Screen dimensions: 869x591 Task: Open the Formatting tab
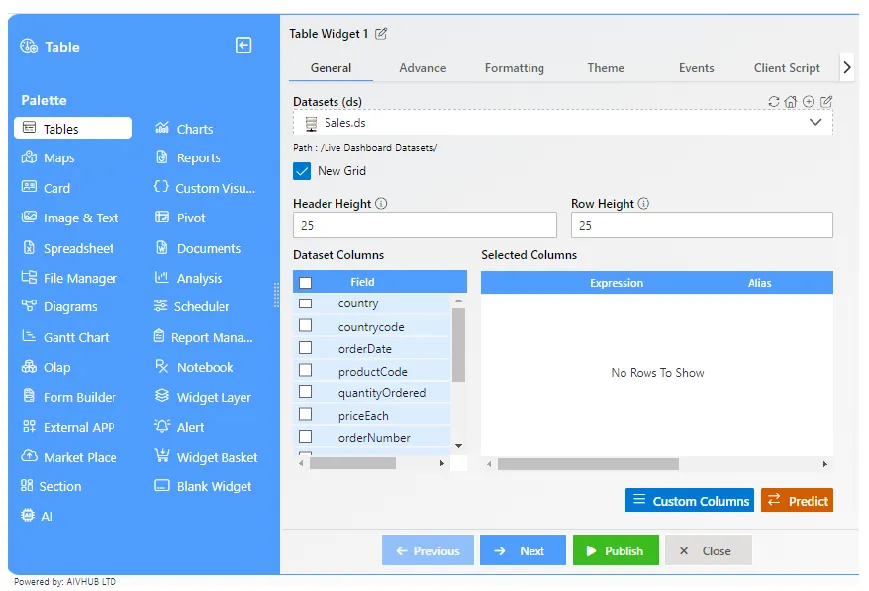[x=514, y=68]
